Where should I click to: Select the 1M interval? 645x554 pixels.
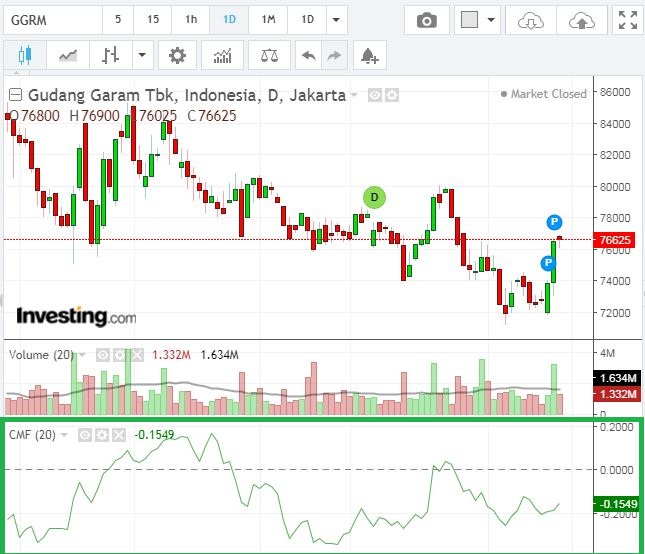point(268,20)
